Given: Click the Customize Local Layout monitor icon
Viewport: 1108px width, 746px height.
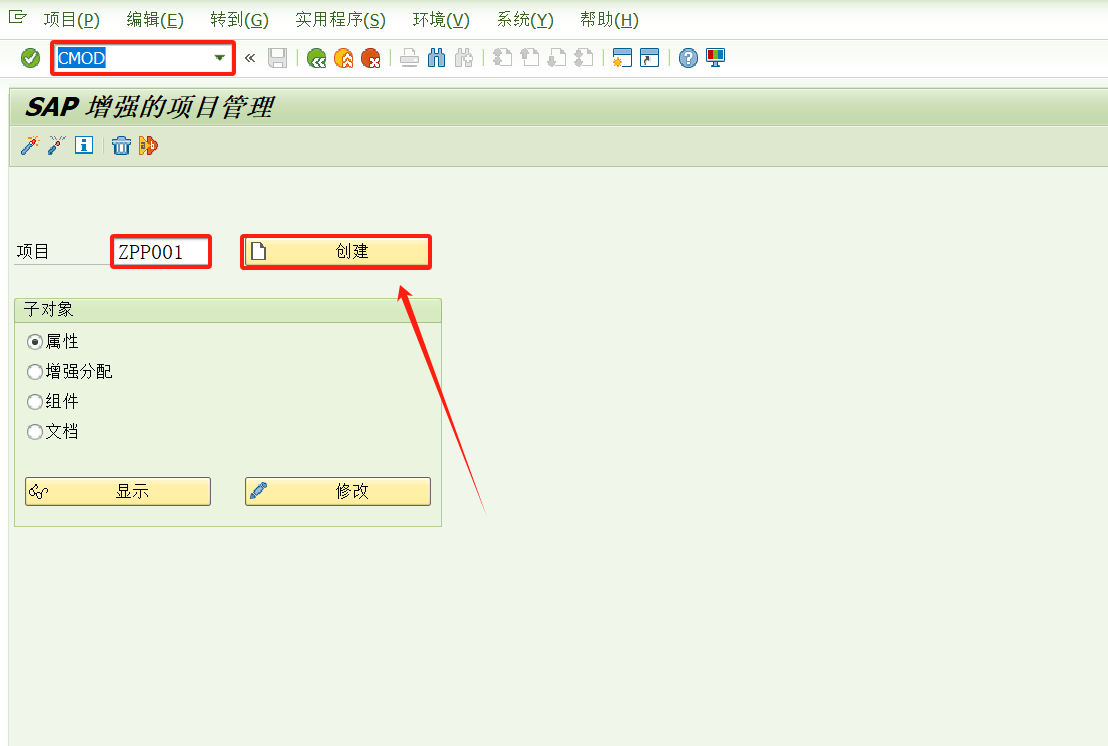Looking at the screenshot, I should click(x=715, y=58).
